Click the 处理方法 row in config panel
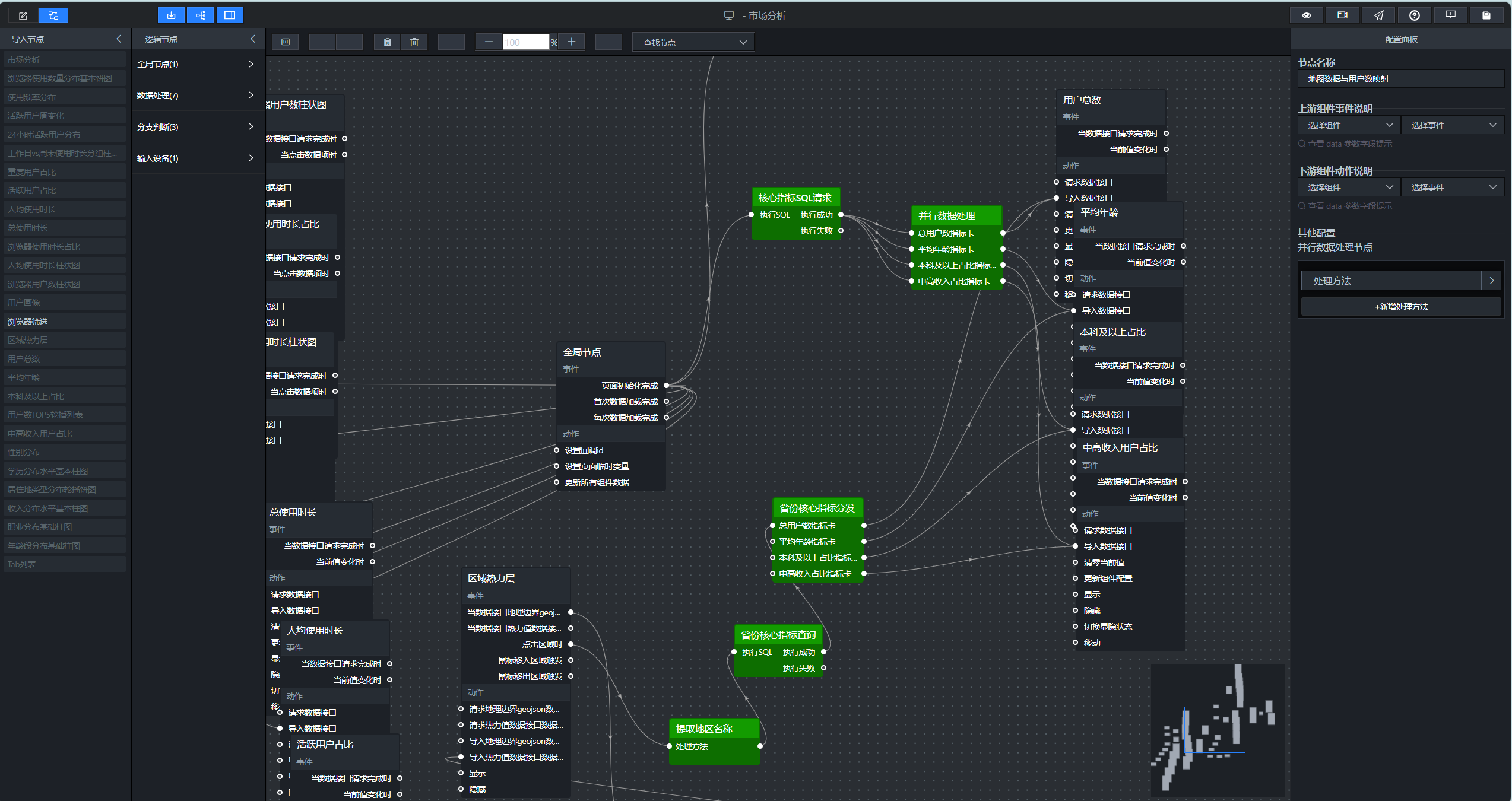 coord(1401,281)
